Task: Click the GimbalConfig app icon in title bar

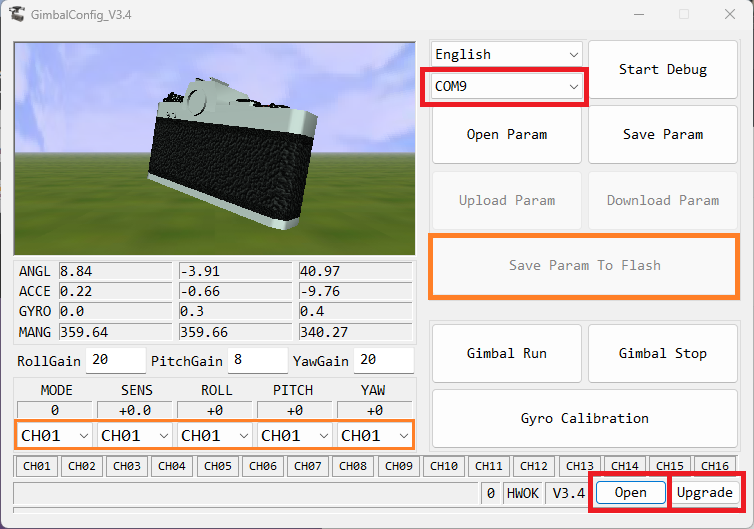Action: pyautogui.click(x=17, y=14)
